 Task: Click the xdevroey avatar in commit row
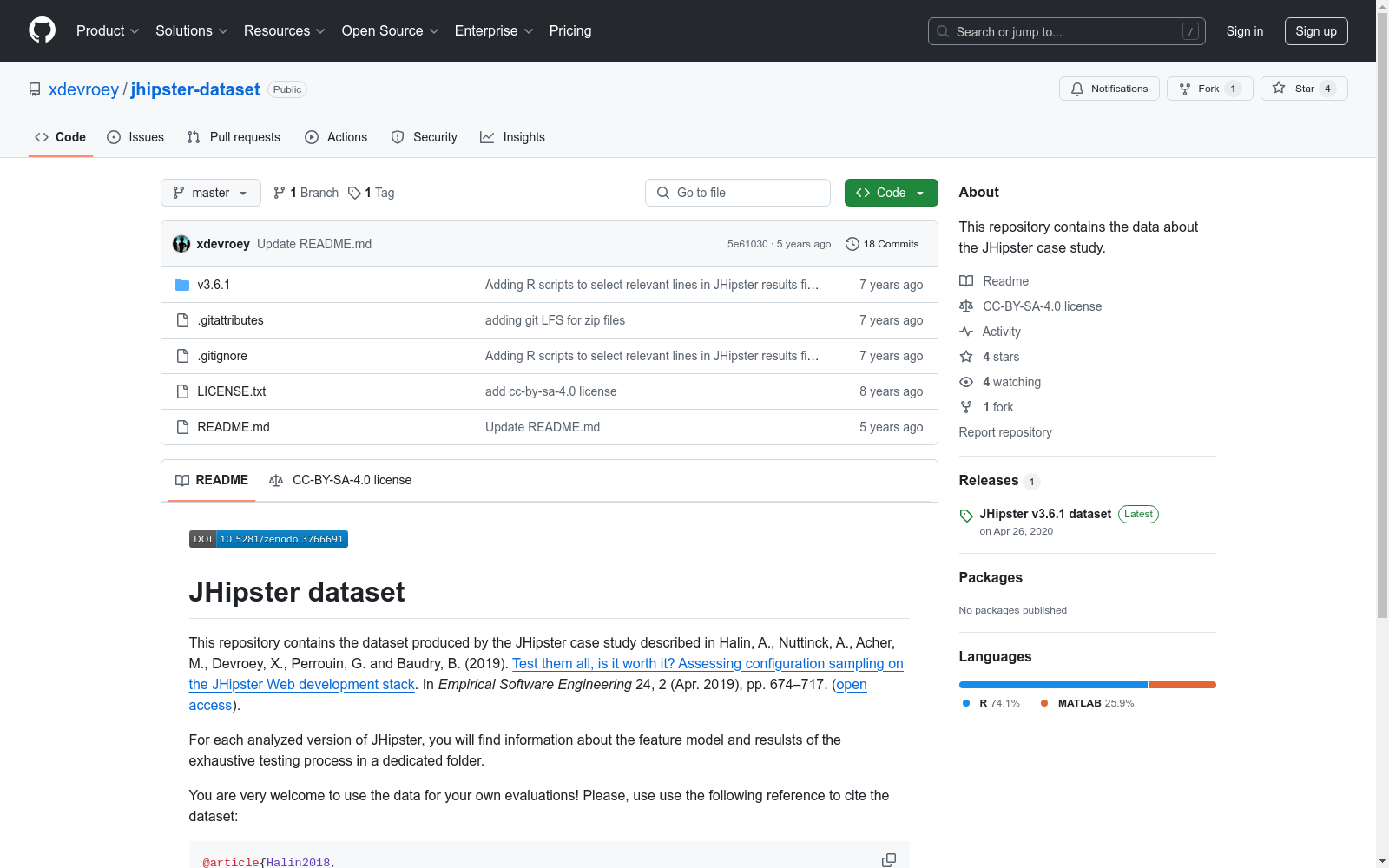pos(181,244)
